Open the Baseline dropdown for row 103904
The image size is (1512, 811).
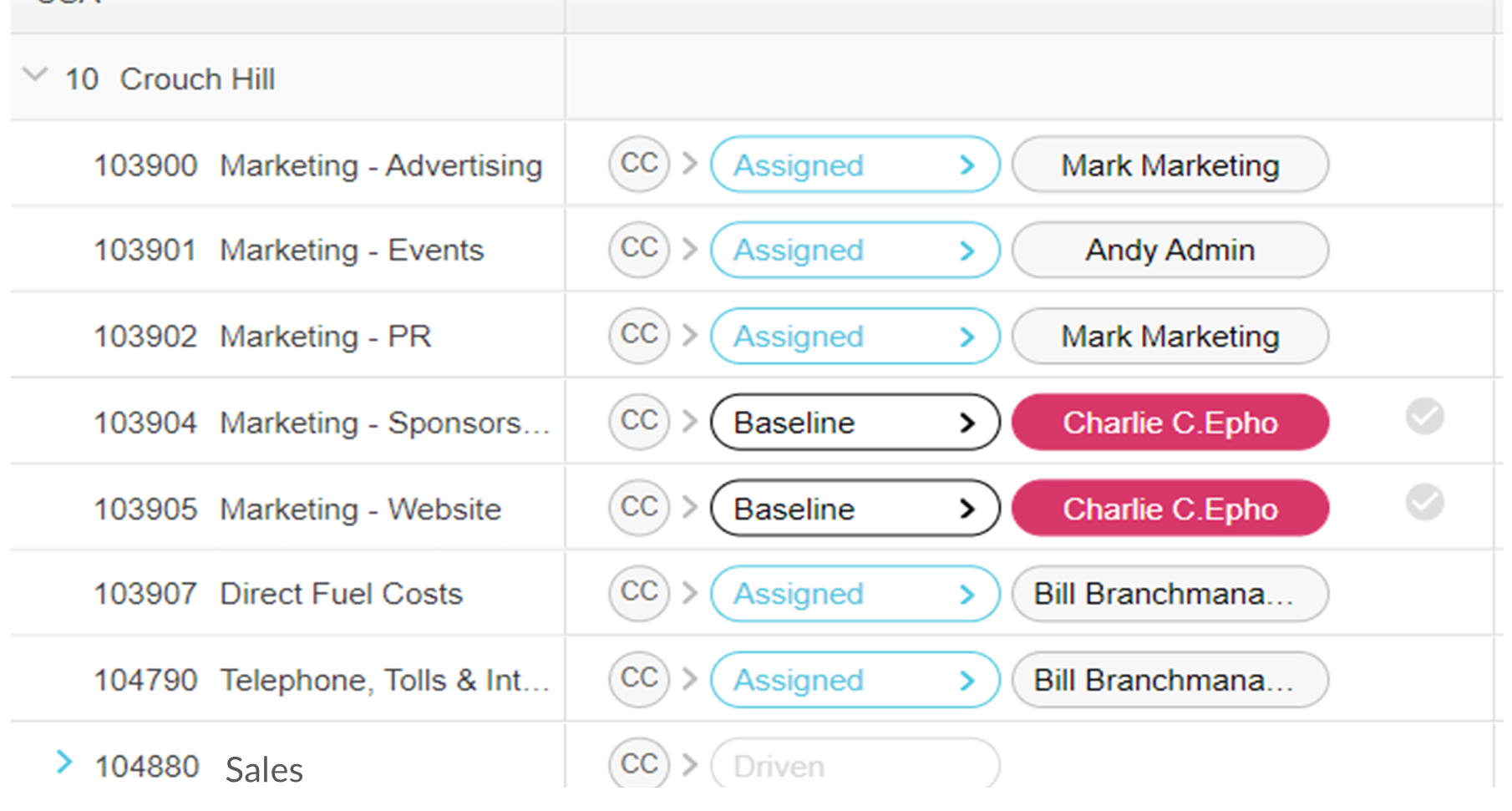pos(855,422)
